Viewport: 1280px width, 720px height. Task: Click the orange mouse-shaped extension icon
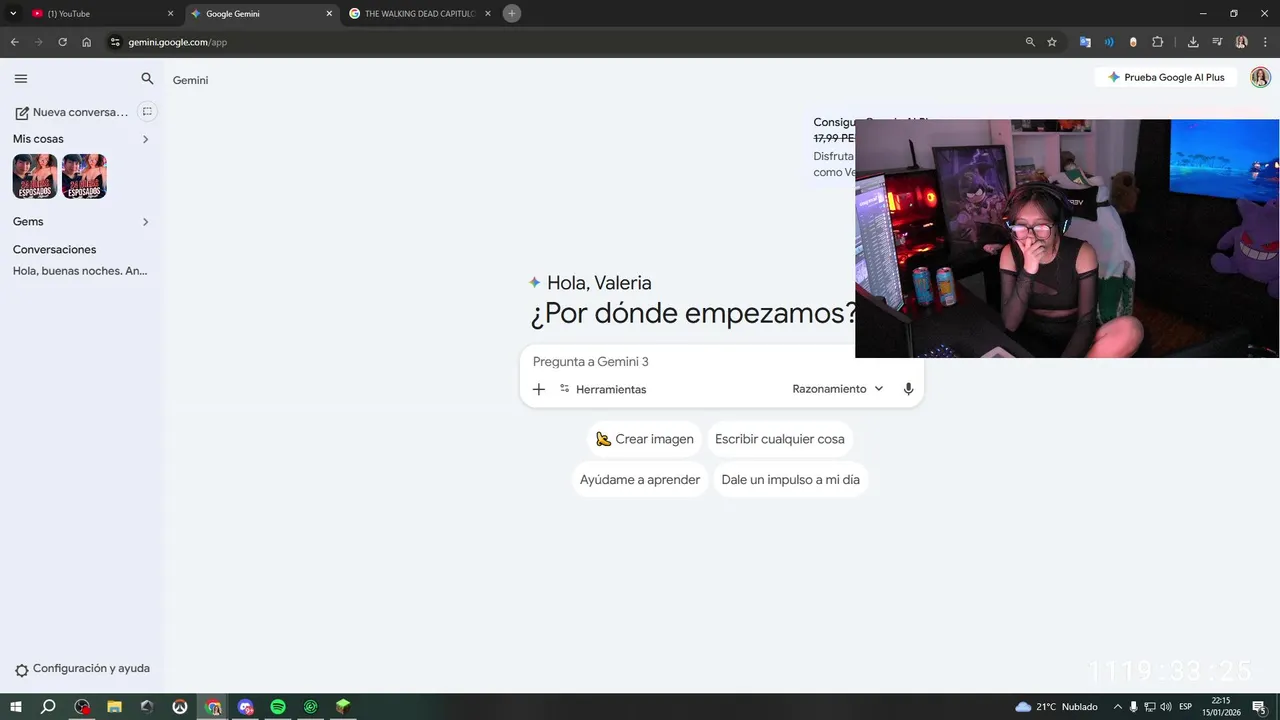click(x=1133, y=42)
